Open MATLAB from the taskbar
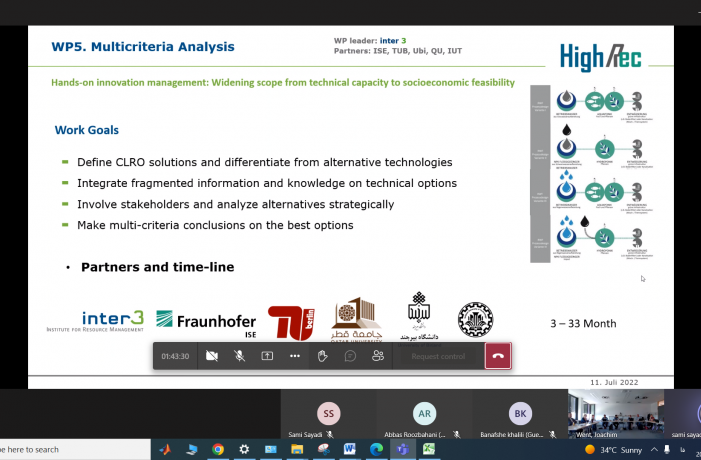Screen dimensions: 701x460 point(165,449)
